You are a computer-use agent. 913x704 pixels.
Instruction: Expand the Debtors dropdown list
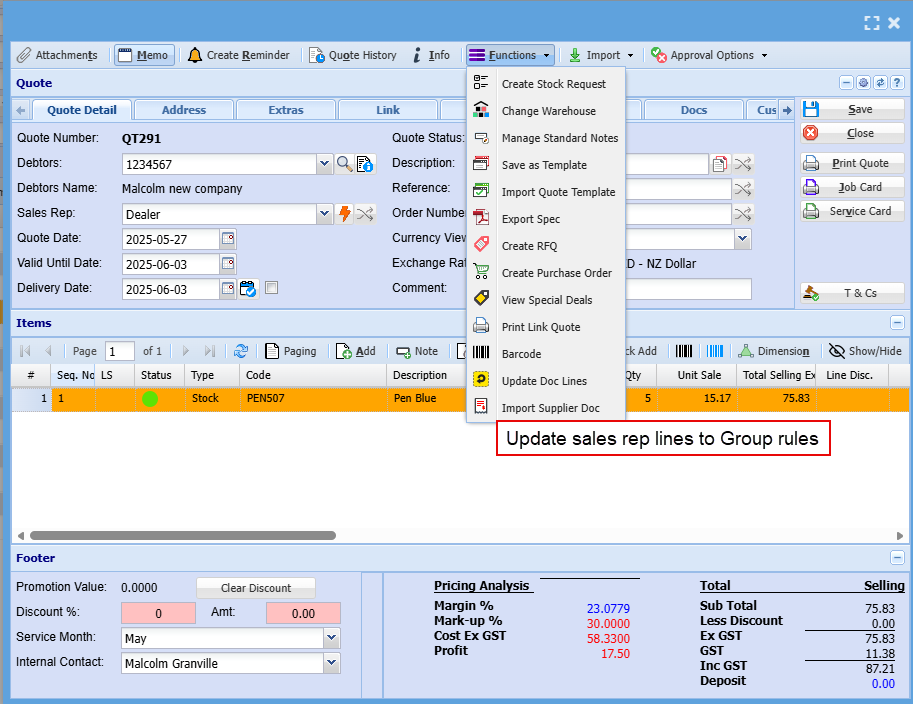tap(324, 164)
